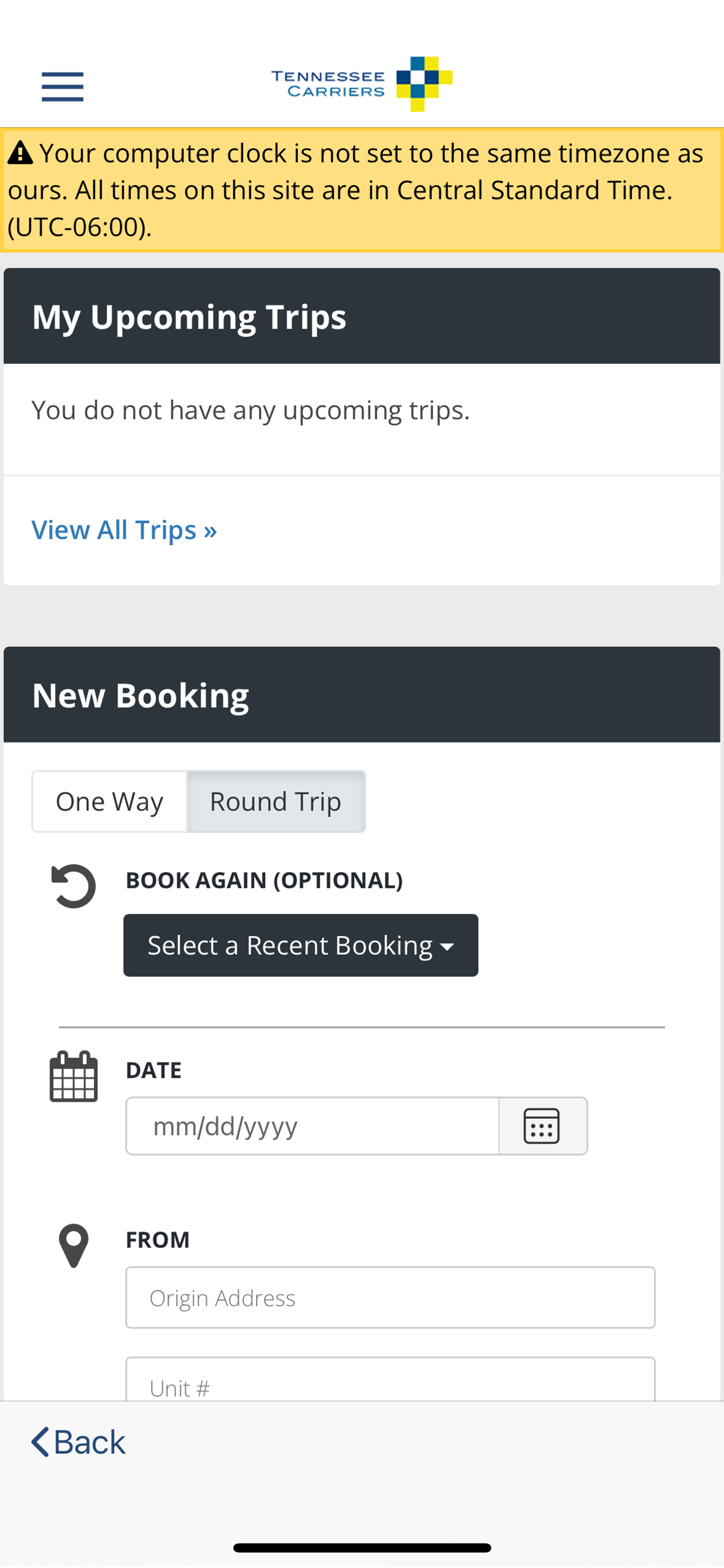Screen dimensions: 724x1568
Task: Open the calendar date picker button
Action: tap(543, 1125)
